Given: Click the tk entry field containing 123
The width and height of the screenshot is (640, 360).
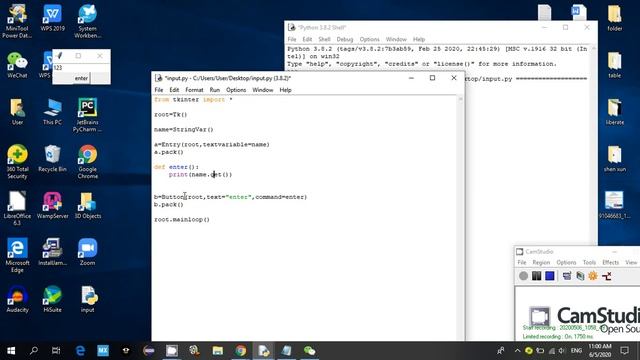Looking at the screenshot, I should [x=81, y=68].
